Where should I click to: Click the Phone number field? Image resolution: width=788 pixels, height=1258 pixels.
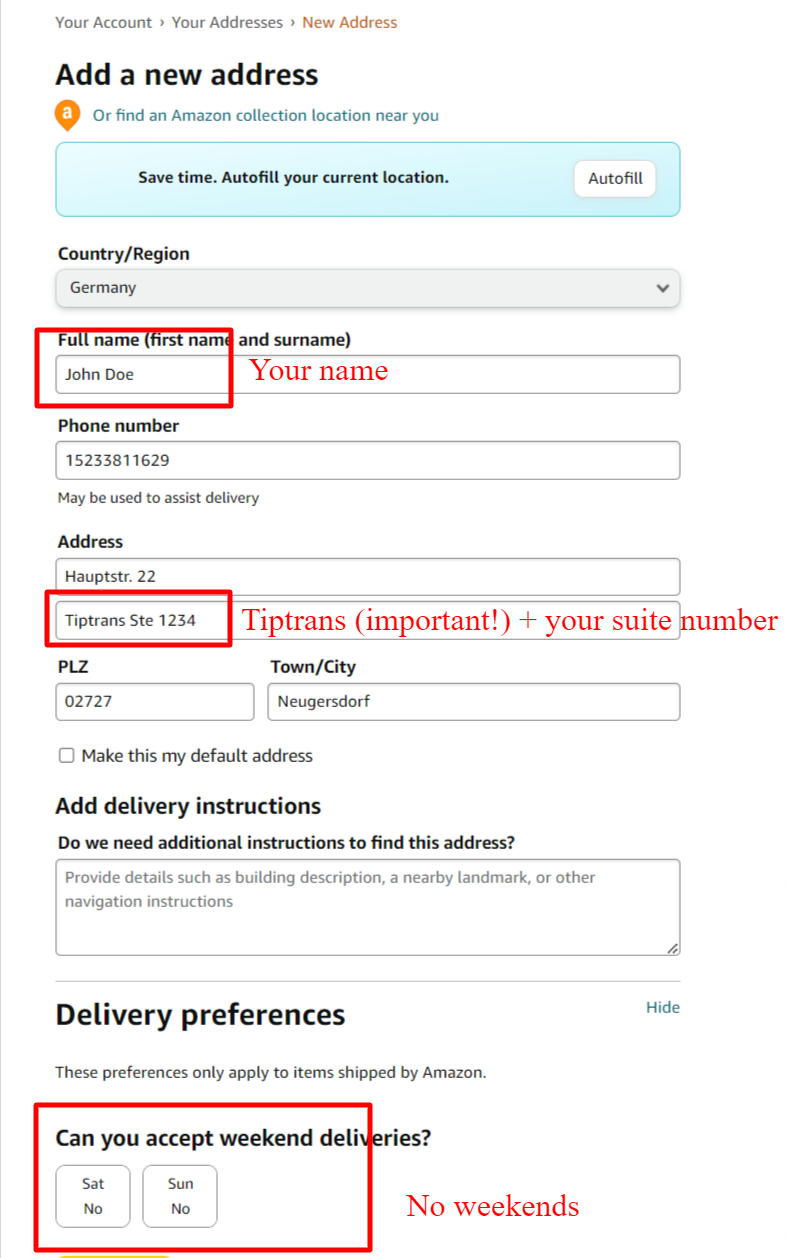(367, 461)
